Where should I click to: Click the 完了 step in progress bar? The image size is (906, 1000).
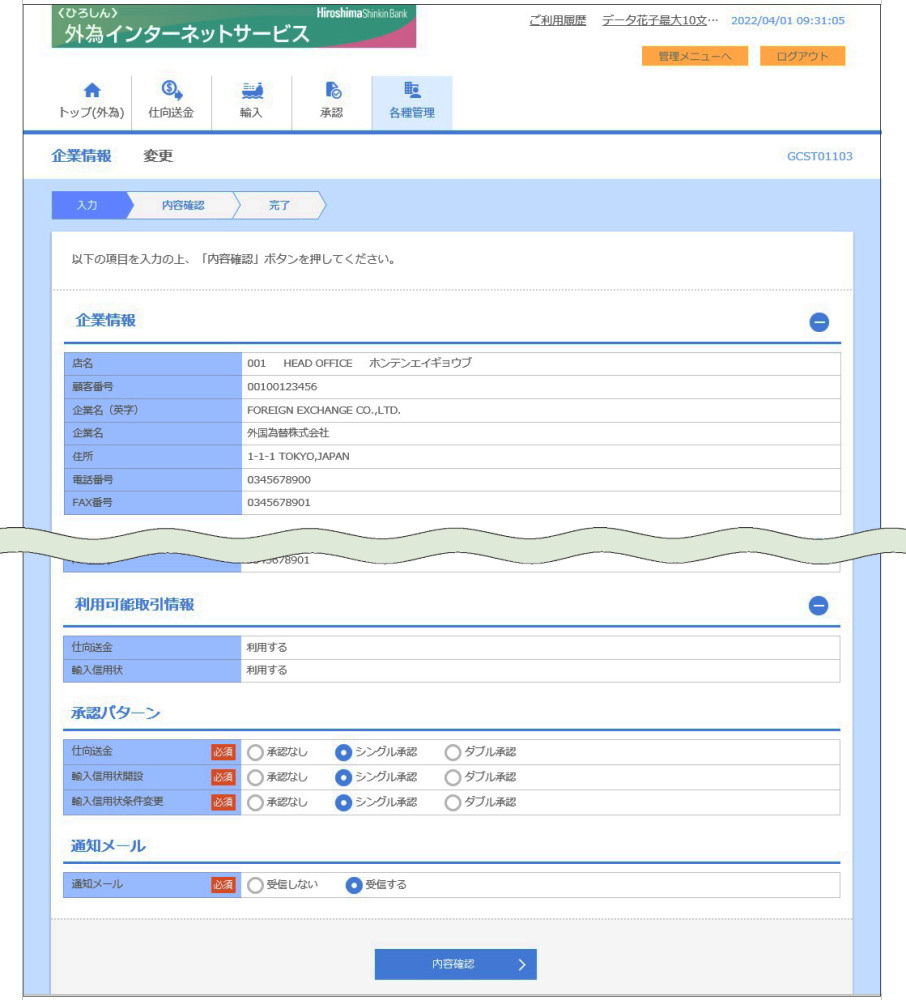tap(279, 205)
